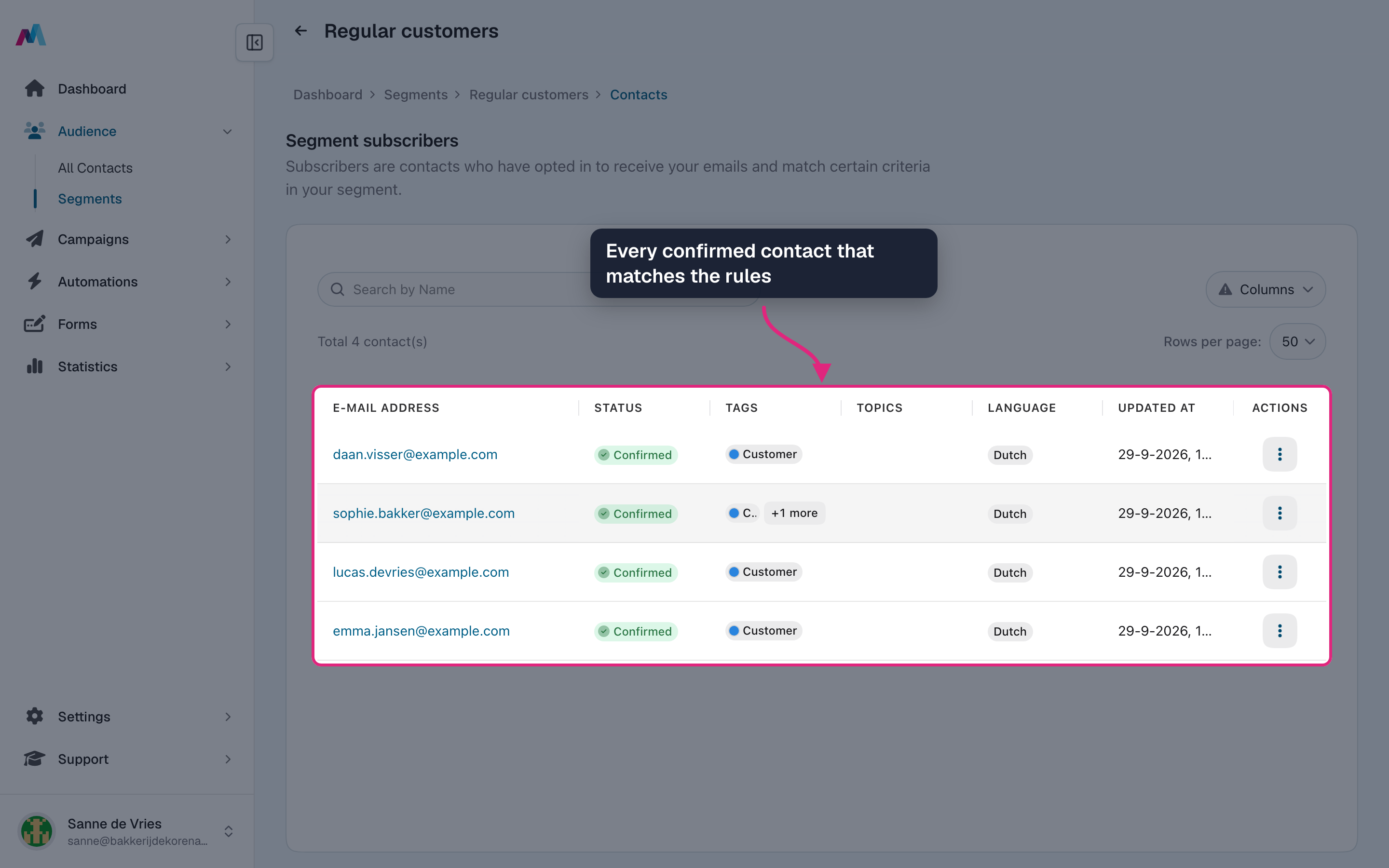1389x868 pixels.
Task: Open the Settings menu label
Action: click(84, 717)
